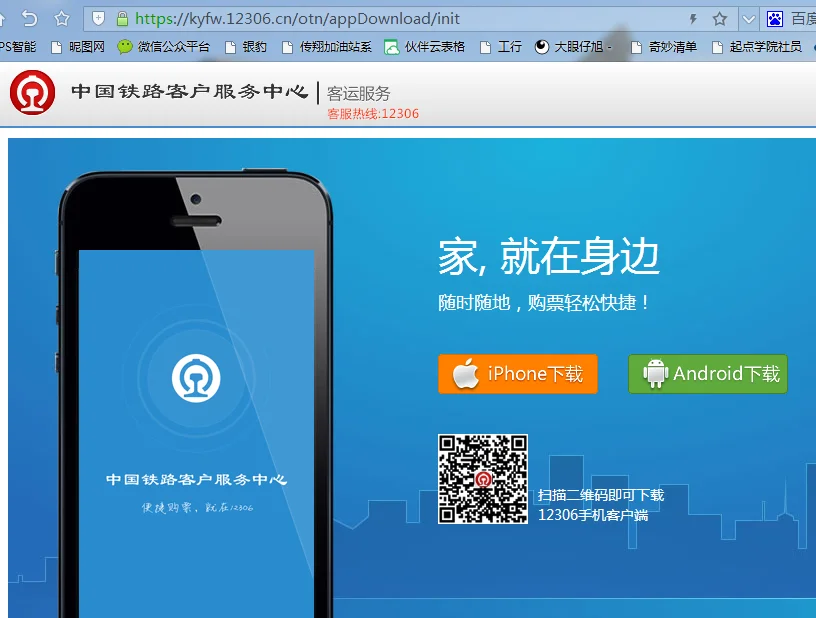Image resolution: width=816 pixels, height=618 pixels.
Task: Click inside the URL address field
Action: pos(300,17)
